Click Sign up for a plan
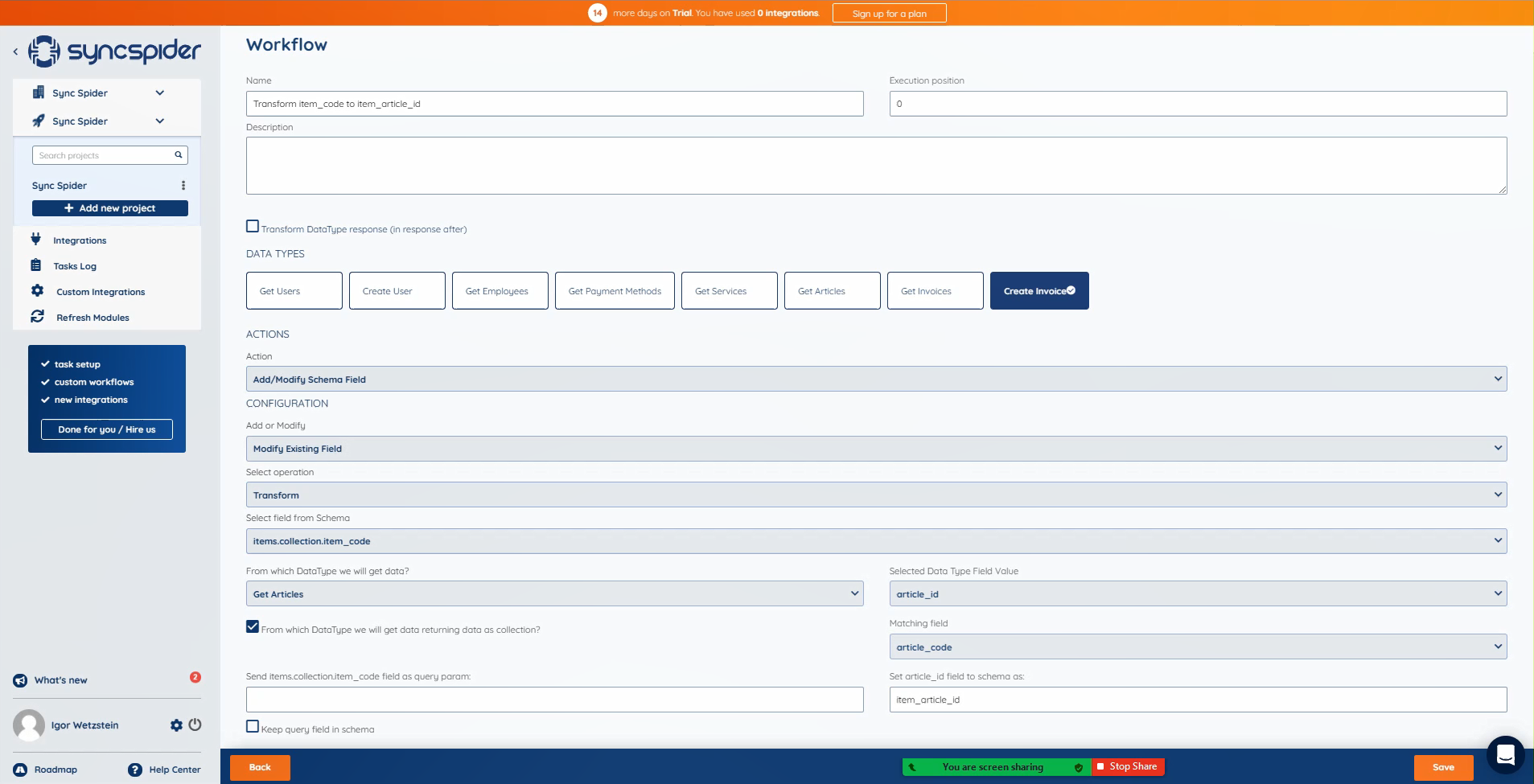1534x784 pixels. pyautogui.click(x=889, y=13)
